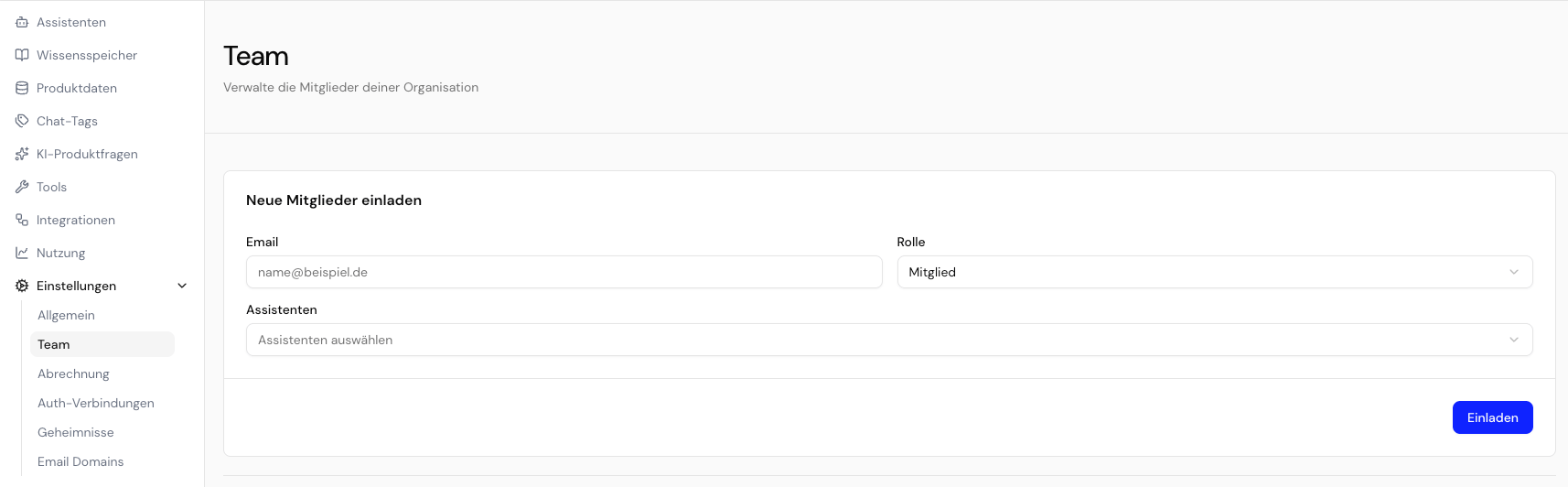The width and height of the screenshot is (1568, 487).
Task: Click the Team page title
Action: [x=256, y=56]
